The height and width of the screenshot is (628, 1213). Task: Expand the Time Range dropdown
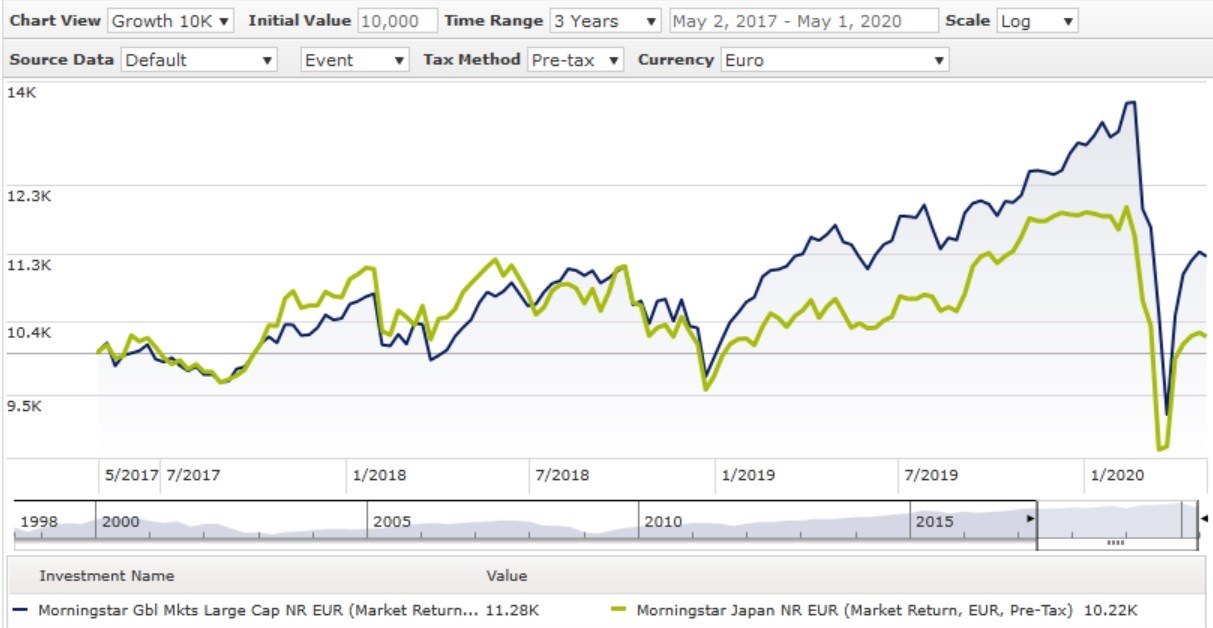[606, 21]
